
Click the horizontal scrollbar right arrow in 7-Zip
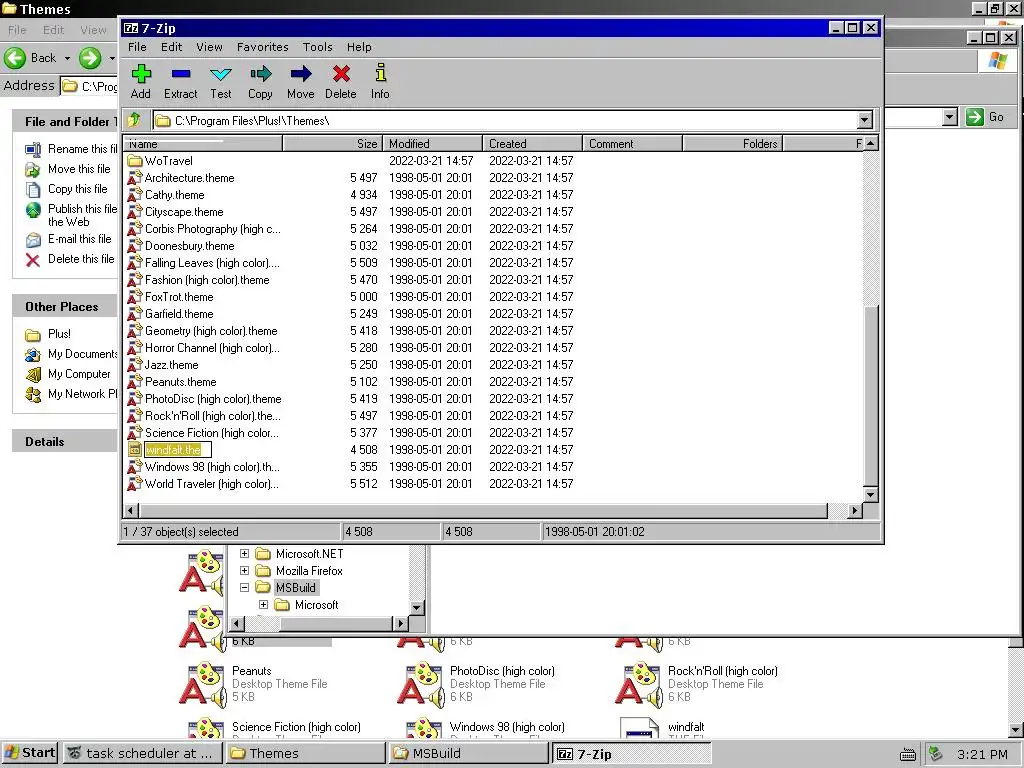click(854, 511)
